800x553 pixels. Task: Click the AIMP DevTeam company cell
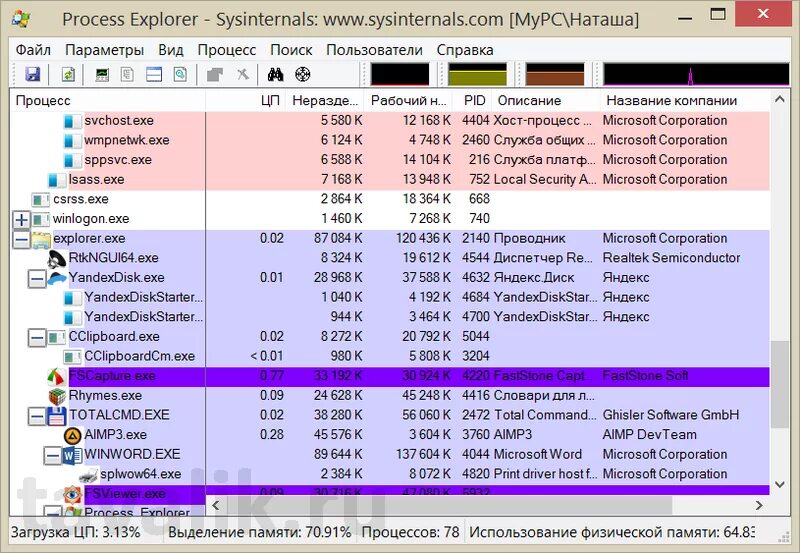tap(649, 435)
